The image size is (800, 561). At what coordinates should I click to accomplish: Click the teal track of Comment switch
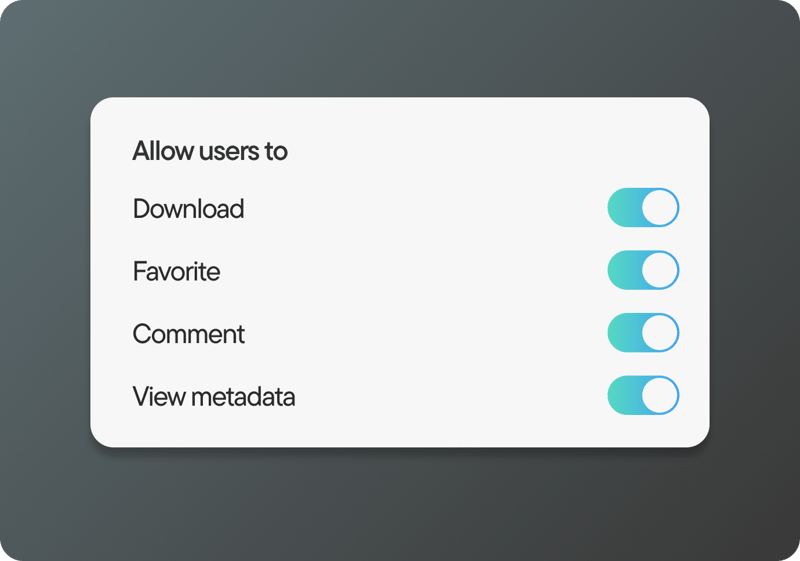623,333
